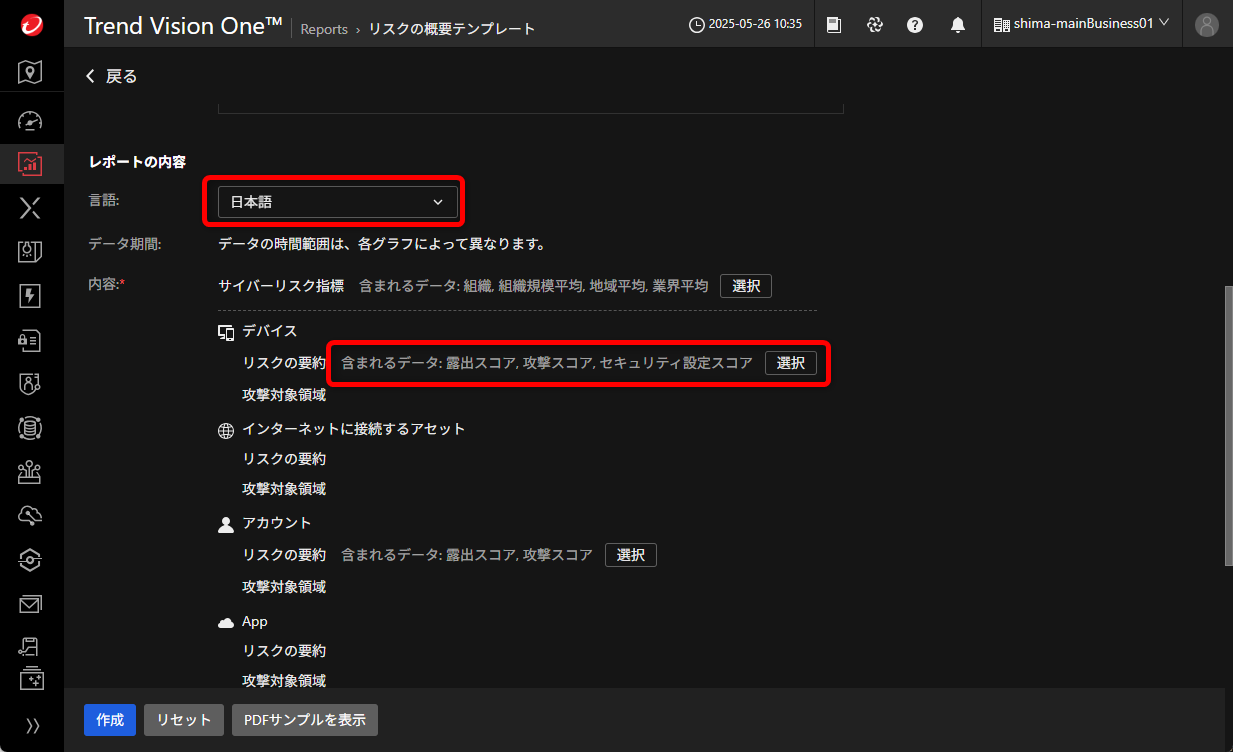The width and height of the screenshot is (1233, 752).
Task: Select the highlighted reports chart sidebar icon
Action: tap(31, 163)
